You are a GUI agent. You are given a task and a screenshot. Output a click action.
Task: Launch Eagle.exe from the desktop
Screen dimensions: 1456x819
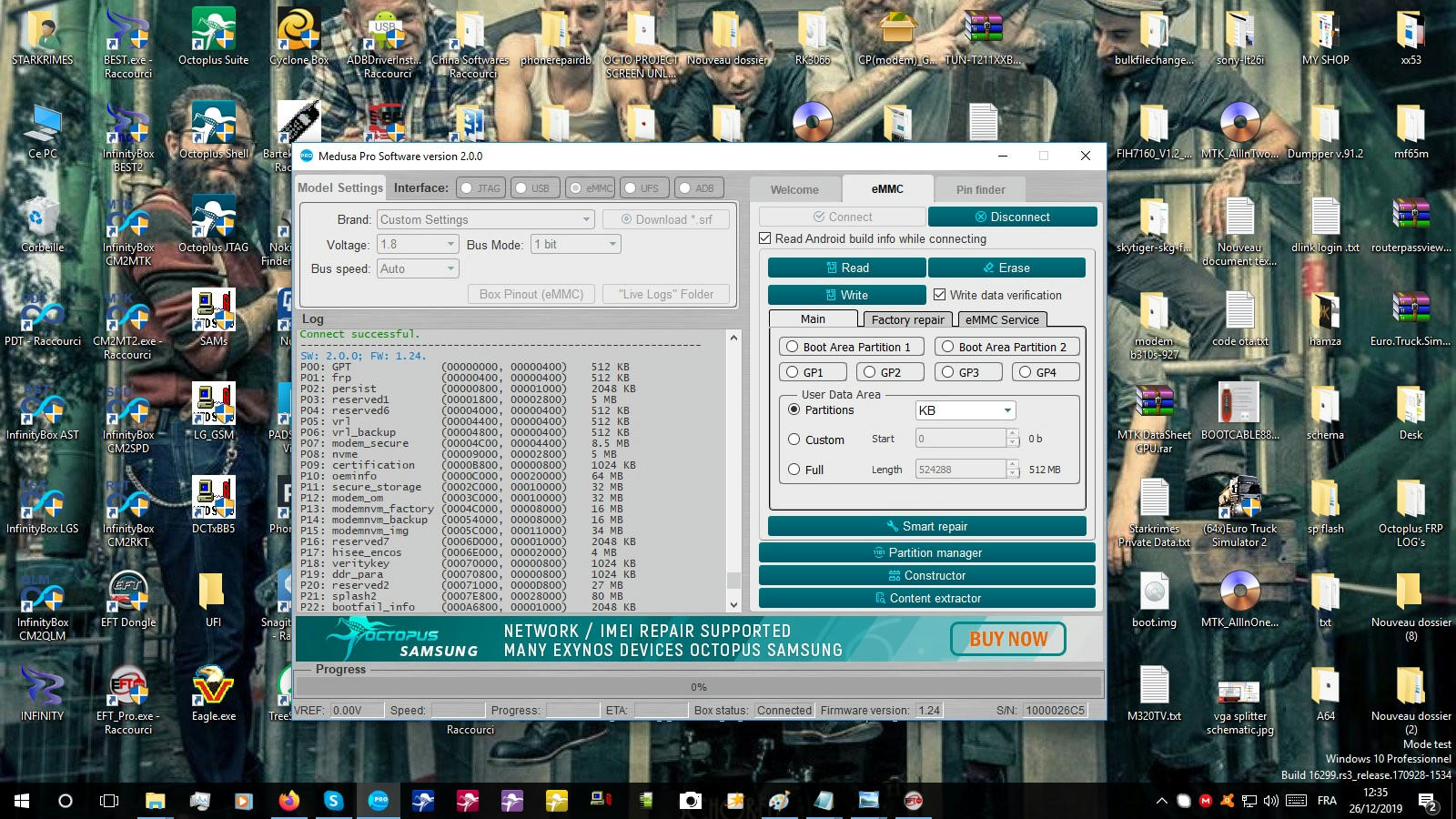click(213, 690)
